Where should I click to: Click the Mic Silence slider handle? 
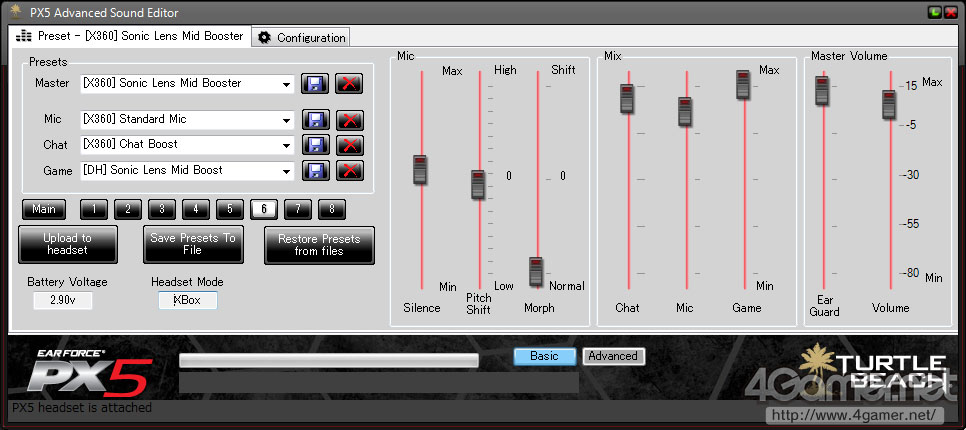pyautogui.click(x=420, y=170)
